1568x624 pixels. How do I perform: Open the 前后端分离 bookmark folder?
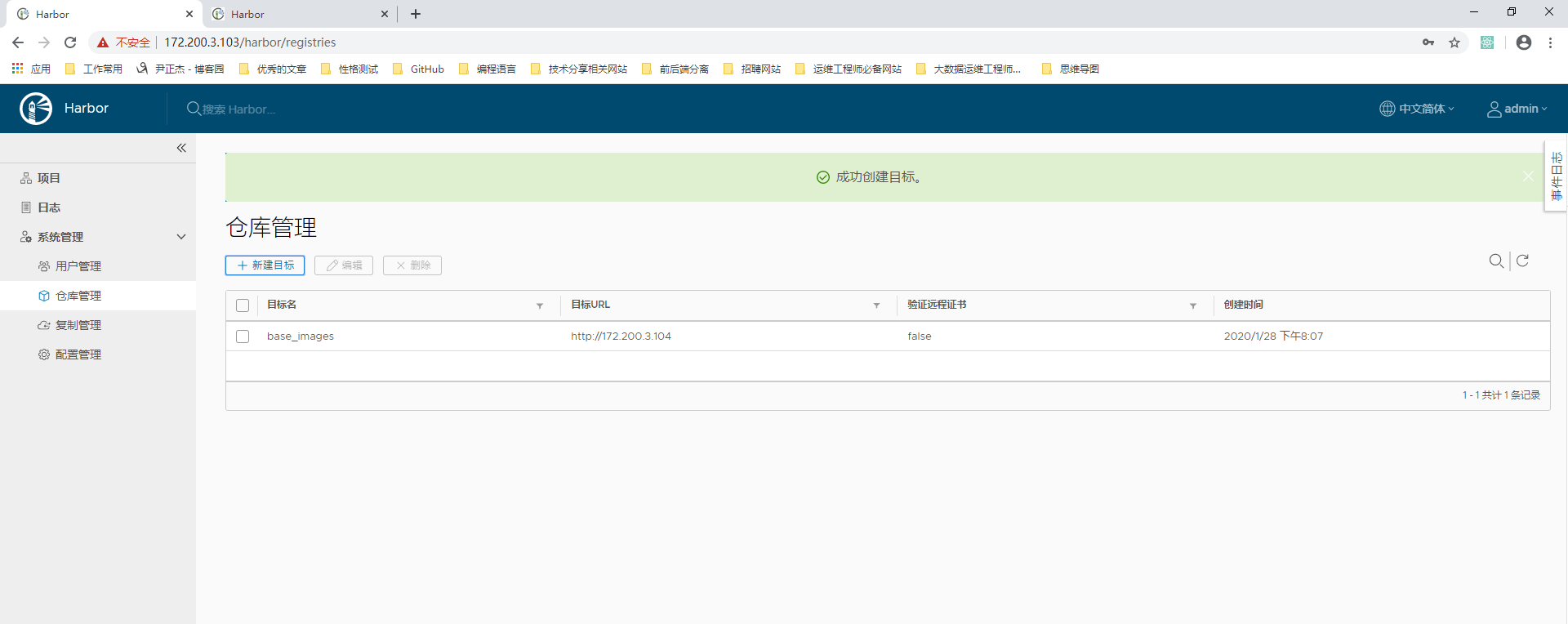pyautogui.click(x=675, y=69)
